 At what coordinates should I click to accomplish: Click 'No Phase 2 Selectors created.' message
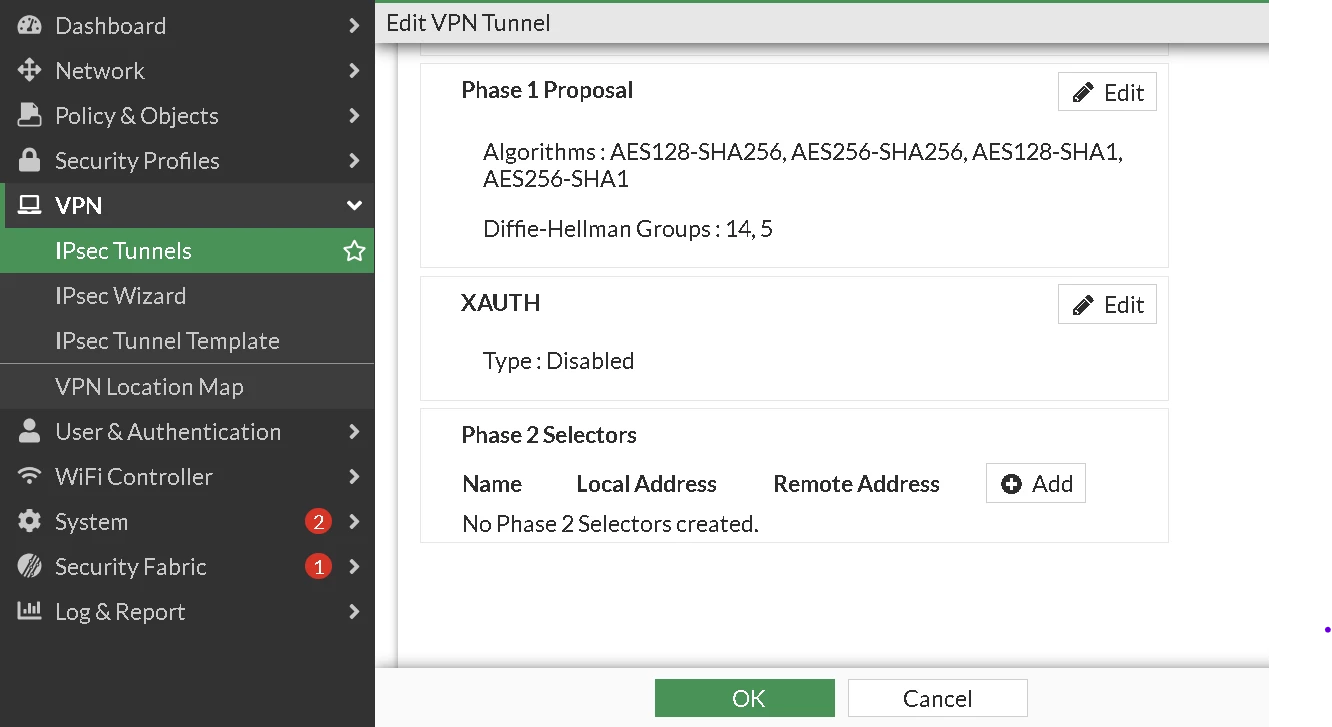pos(611,524)
